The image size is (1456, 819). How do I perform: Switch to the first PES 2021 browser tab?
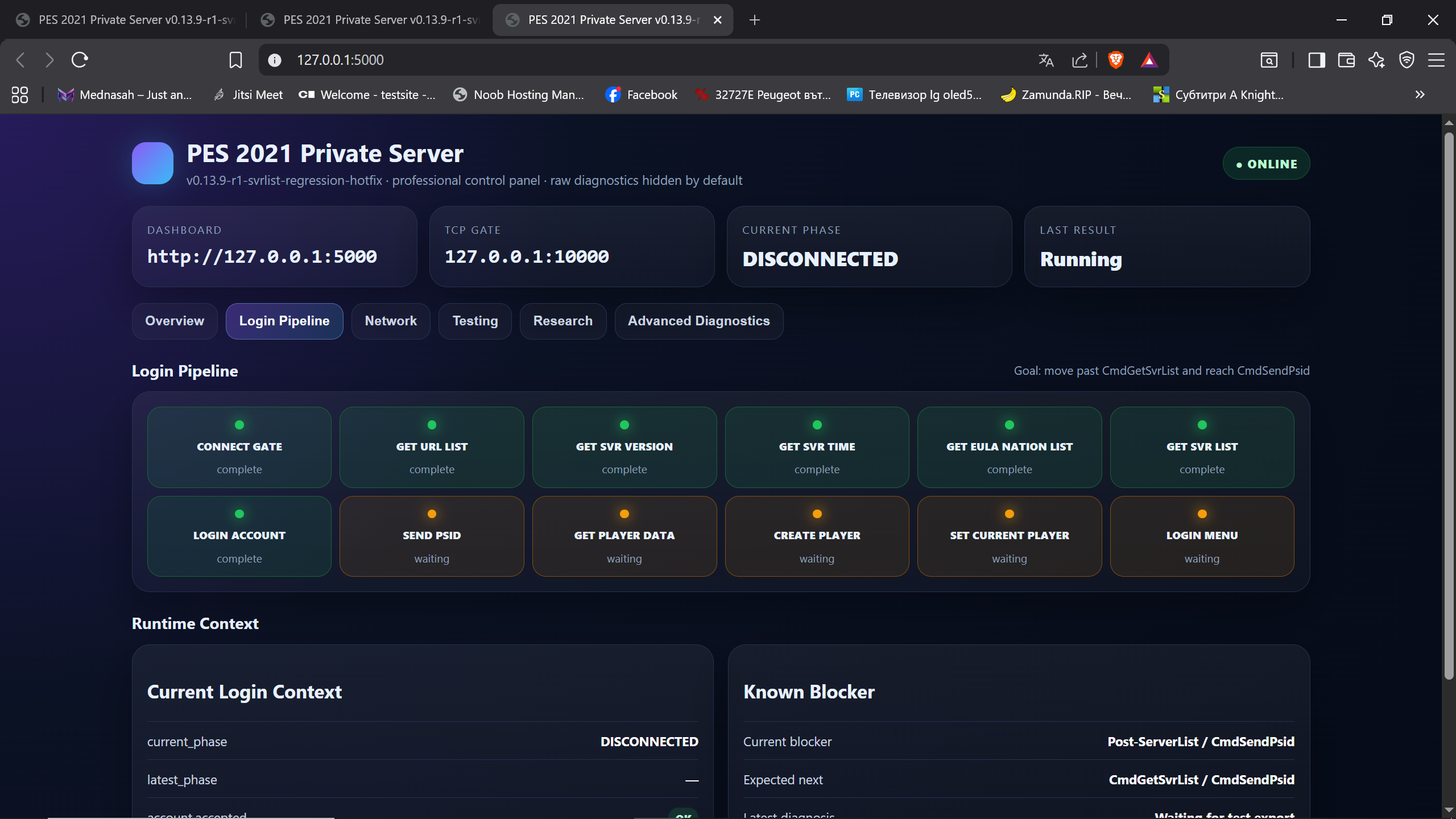[125, 20]
